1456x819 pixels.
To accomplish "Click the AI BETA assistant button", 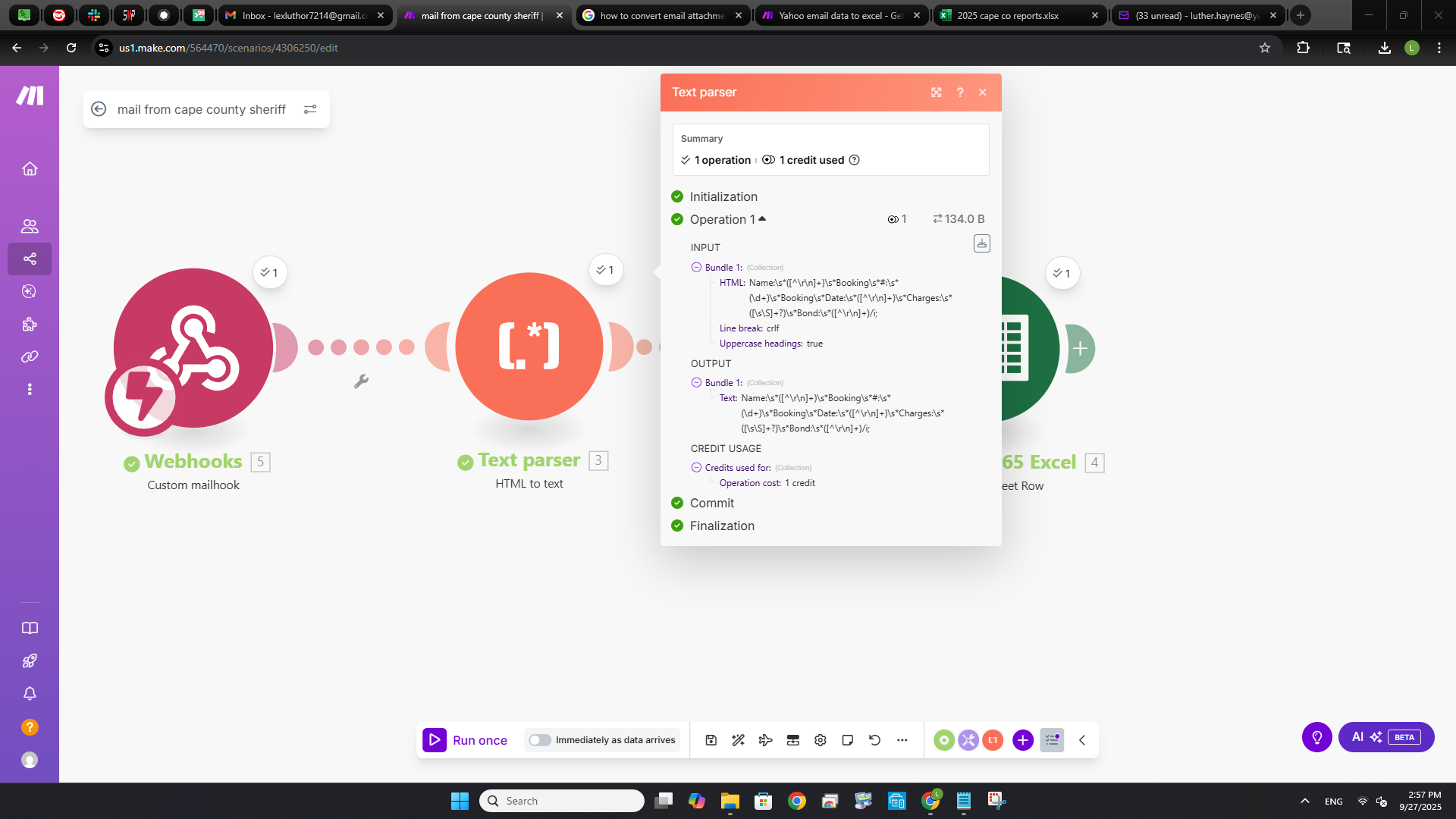I will [x=1385, y=737].
